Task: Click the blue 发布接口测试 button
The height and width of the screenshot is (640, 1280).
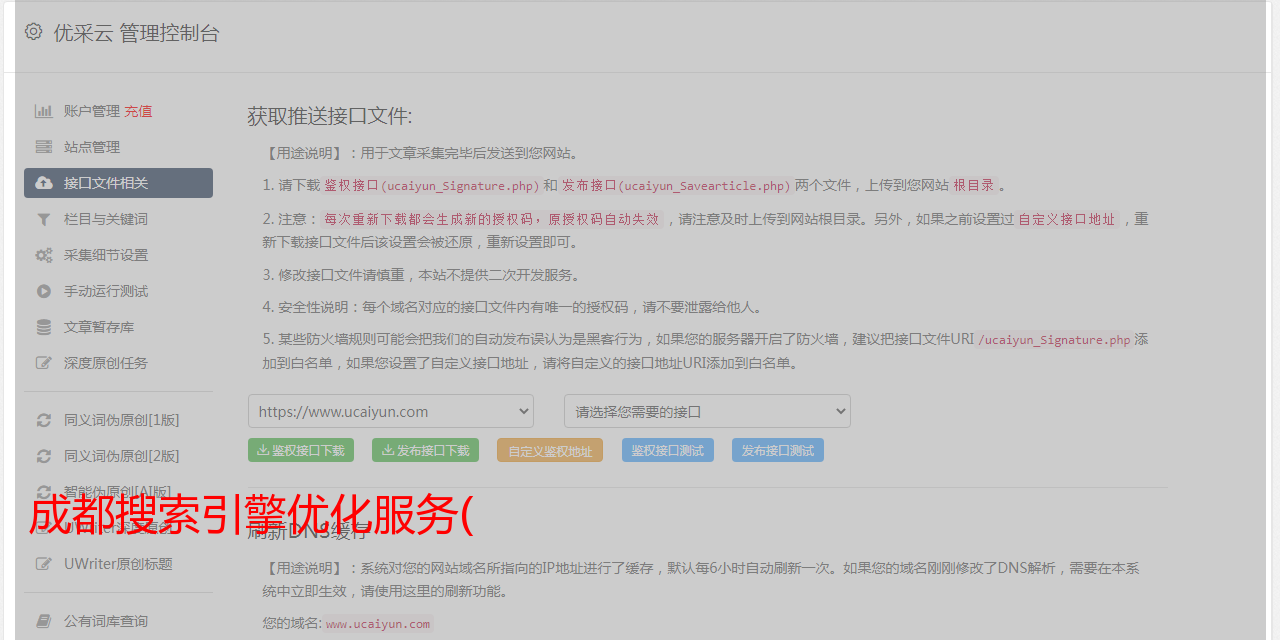Action: pyautogui.click(x=778, y=450)
